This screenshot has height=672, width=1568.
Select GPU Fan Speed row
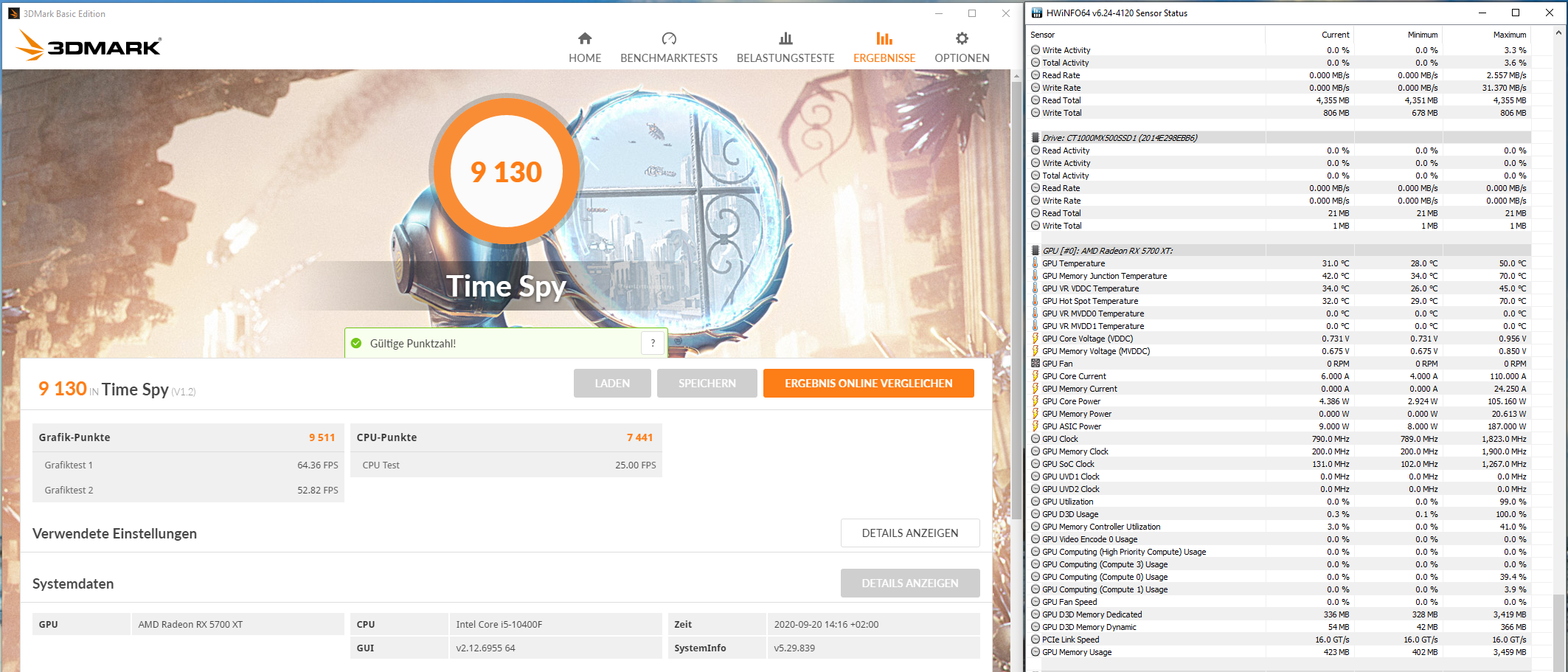pos(1279,602)
